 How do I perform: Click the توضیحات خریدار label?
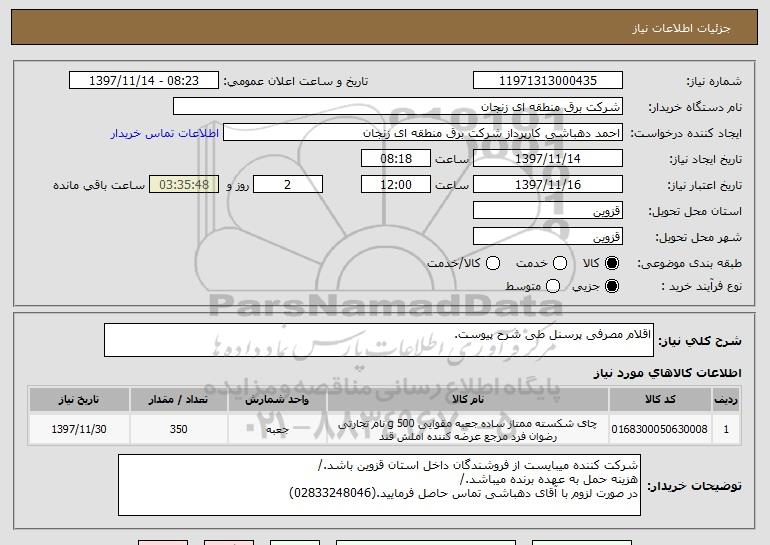(694, 486)
